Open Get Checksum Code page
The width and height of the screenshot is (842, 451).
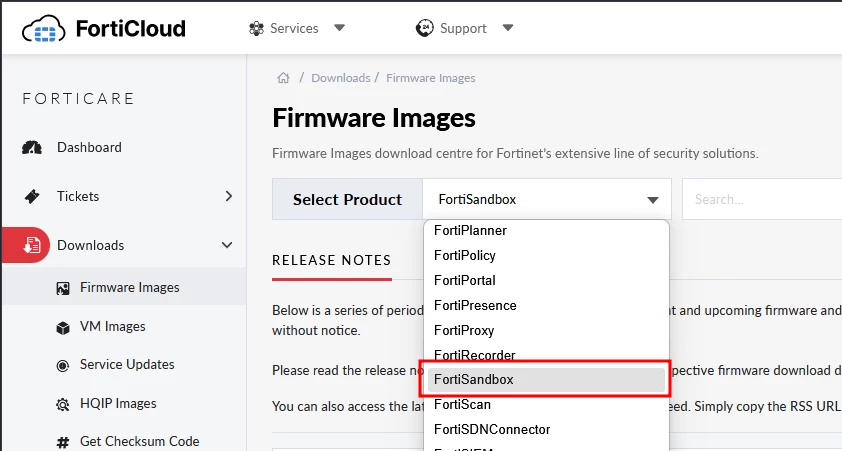coord(140,441)
